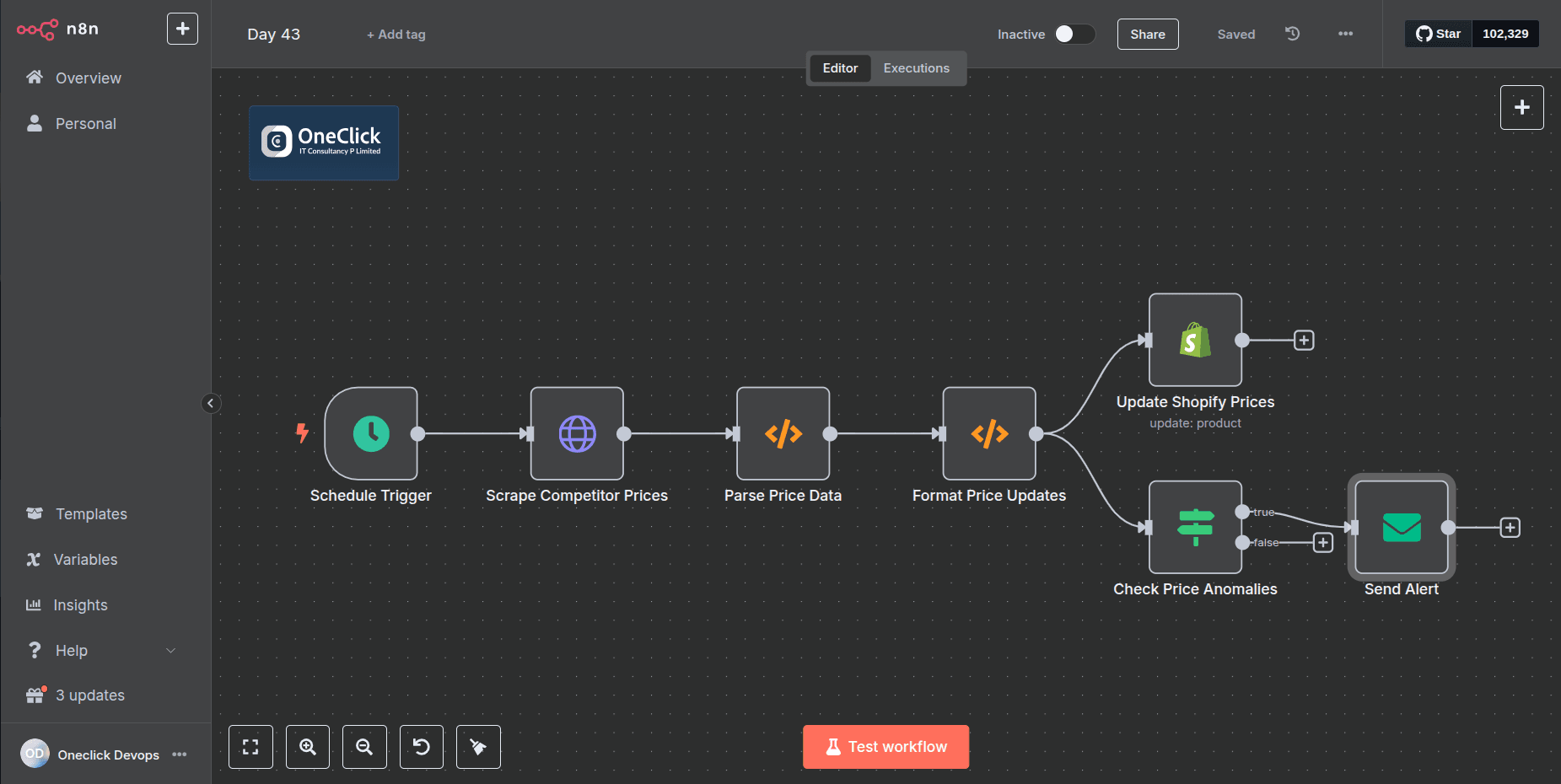
Task: Add node after Send Alert
Action: pos(1510,528)
